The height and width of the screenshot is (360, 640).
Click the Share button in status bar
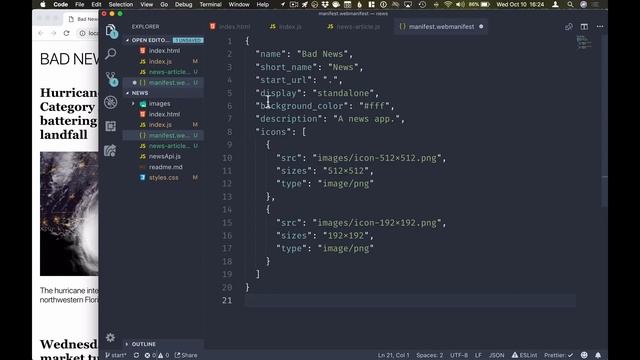[x=186, y=355]
